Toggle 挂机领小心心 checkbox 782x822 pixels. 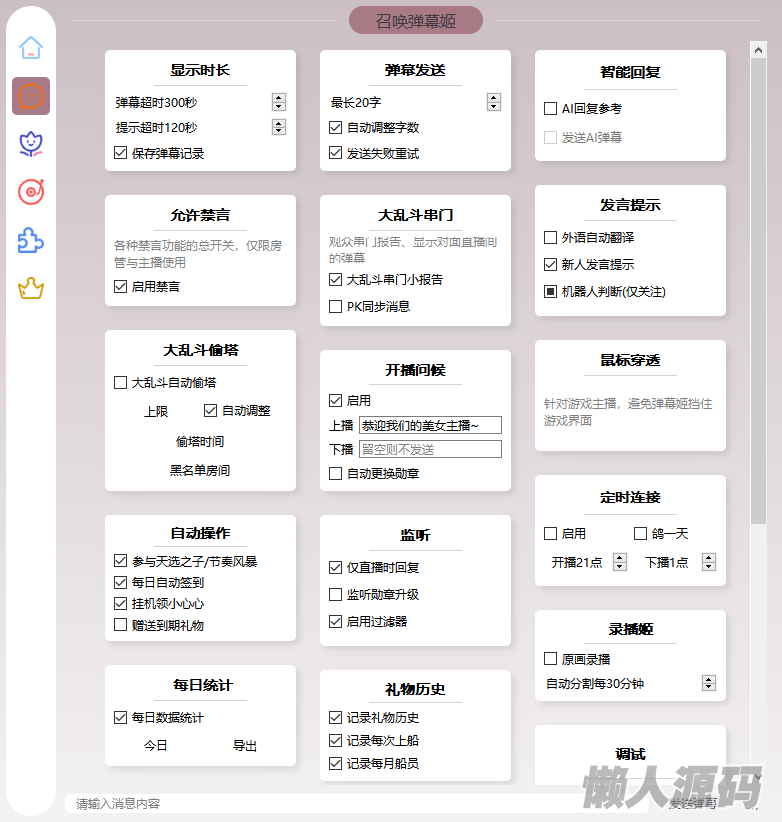(x=121, y=603)
